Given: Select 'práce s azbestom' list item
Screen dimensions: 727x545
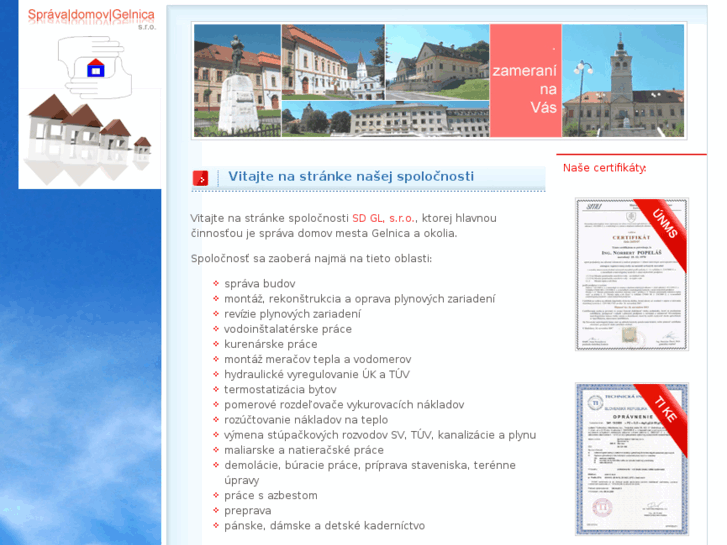Looking at the screenshot, I should (271, 496).
